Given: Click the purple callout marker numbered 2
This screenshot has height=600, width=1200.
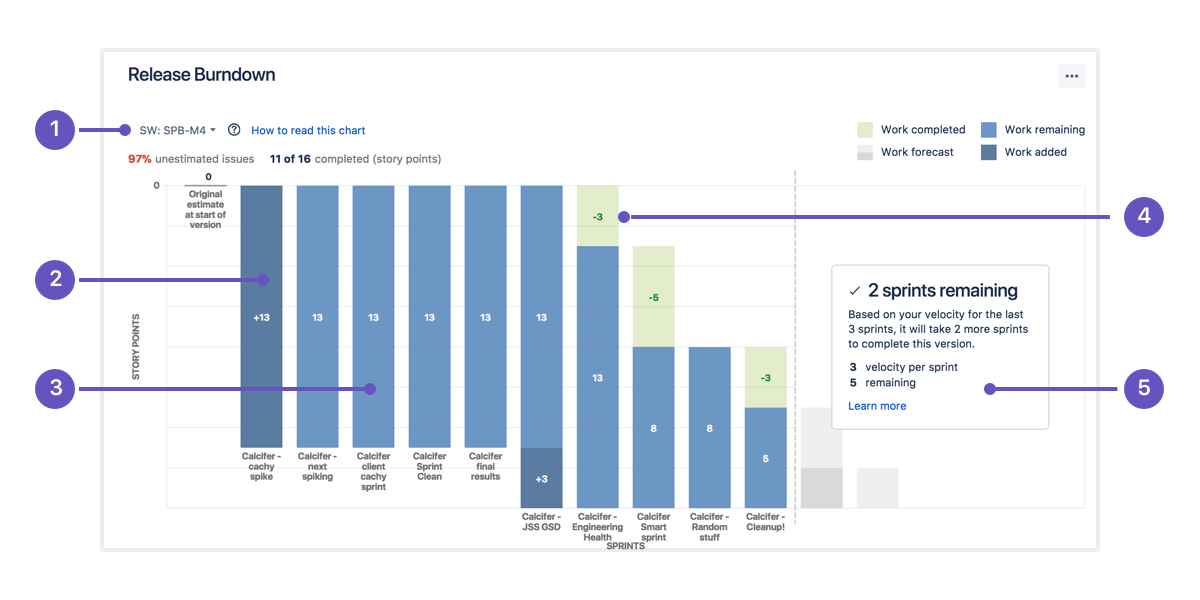Looking at the screenshot, I should click(54, 280).
